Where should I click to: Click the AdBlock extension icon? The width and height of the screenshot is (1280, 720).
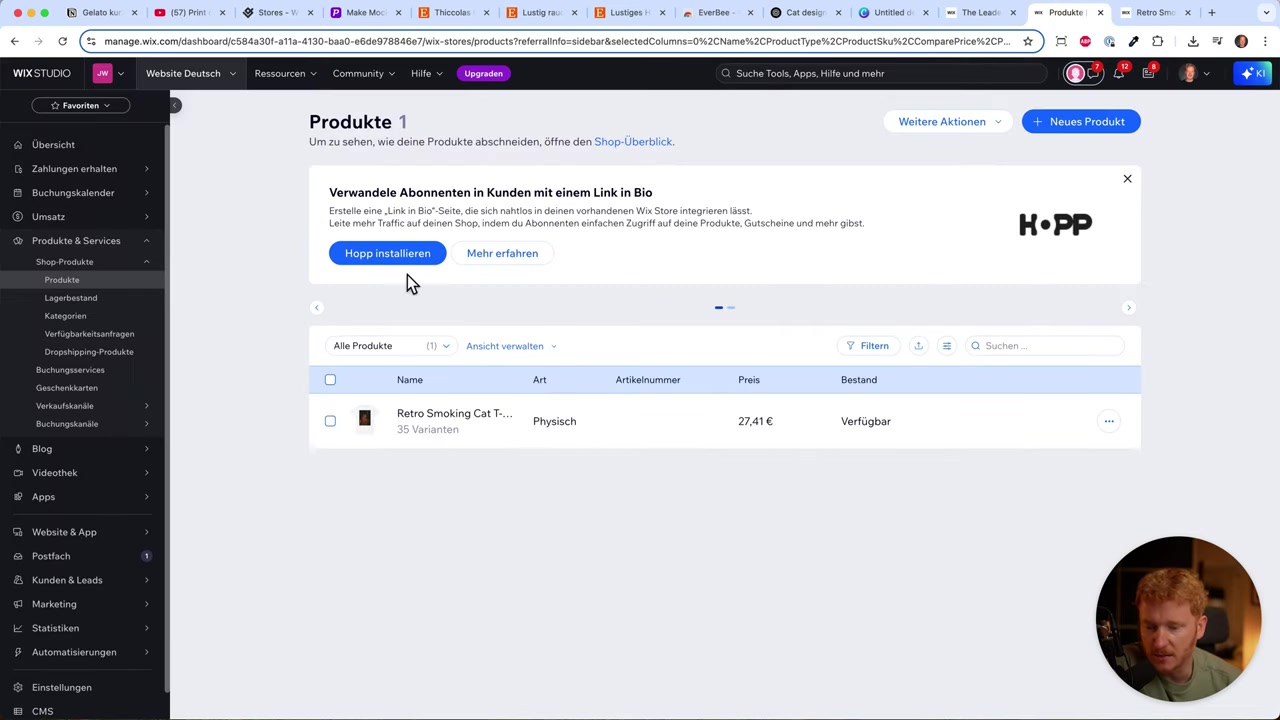click(1085, 41)
